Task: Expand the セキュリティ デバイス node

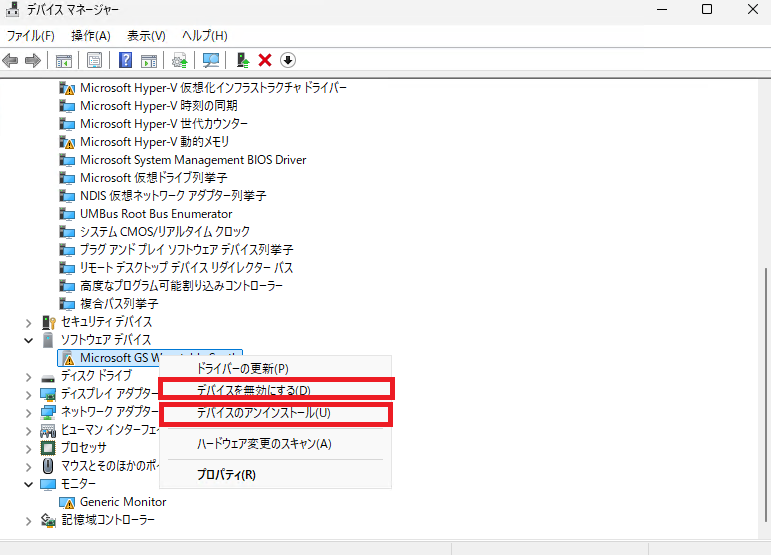Action: point(29,323)
